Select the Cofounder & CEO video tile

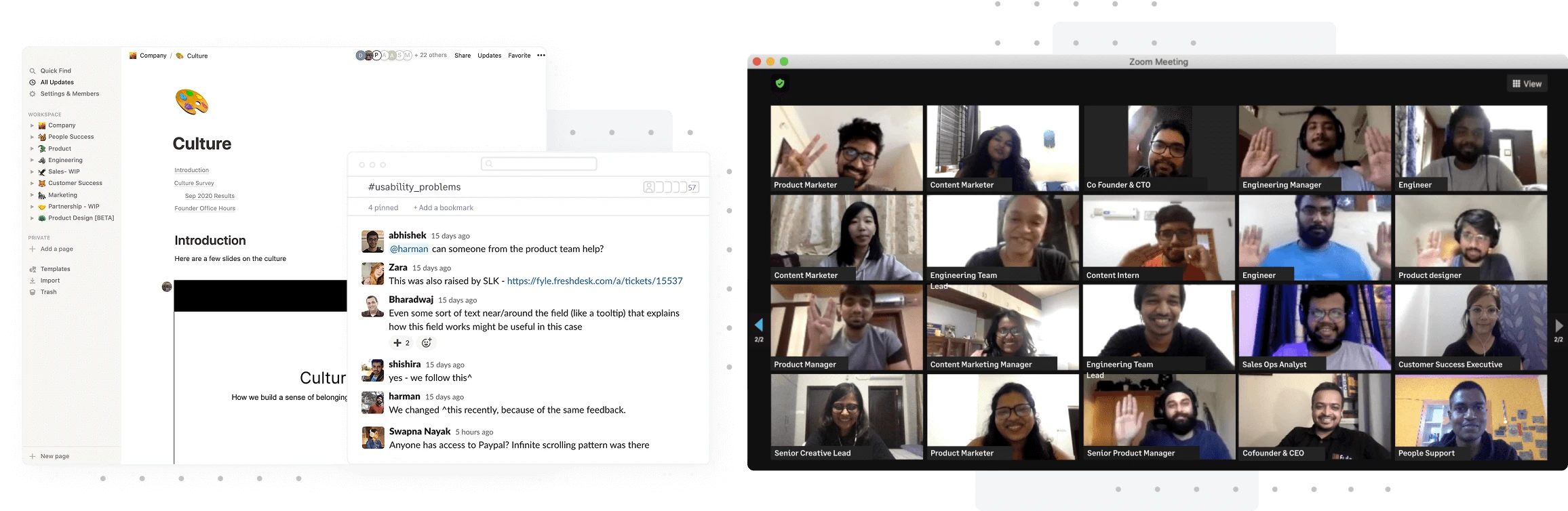tap(1314, 417)
